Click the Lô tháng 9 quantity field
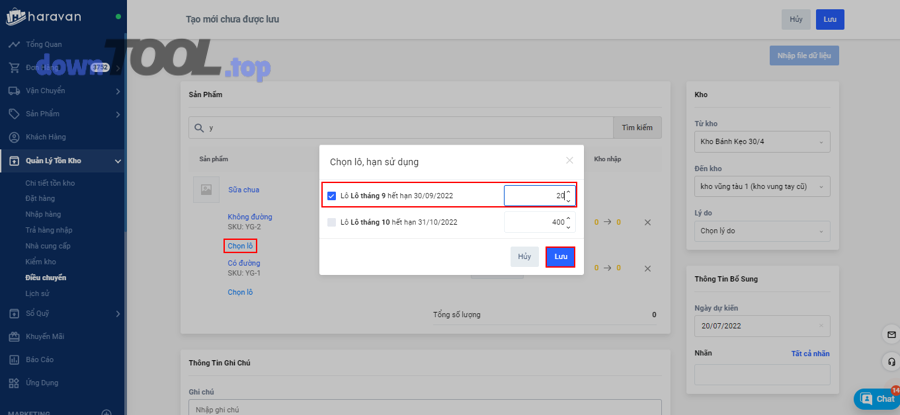Screen dimensions: 900x415 pyautogui.click(x=534, y=196)
